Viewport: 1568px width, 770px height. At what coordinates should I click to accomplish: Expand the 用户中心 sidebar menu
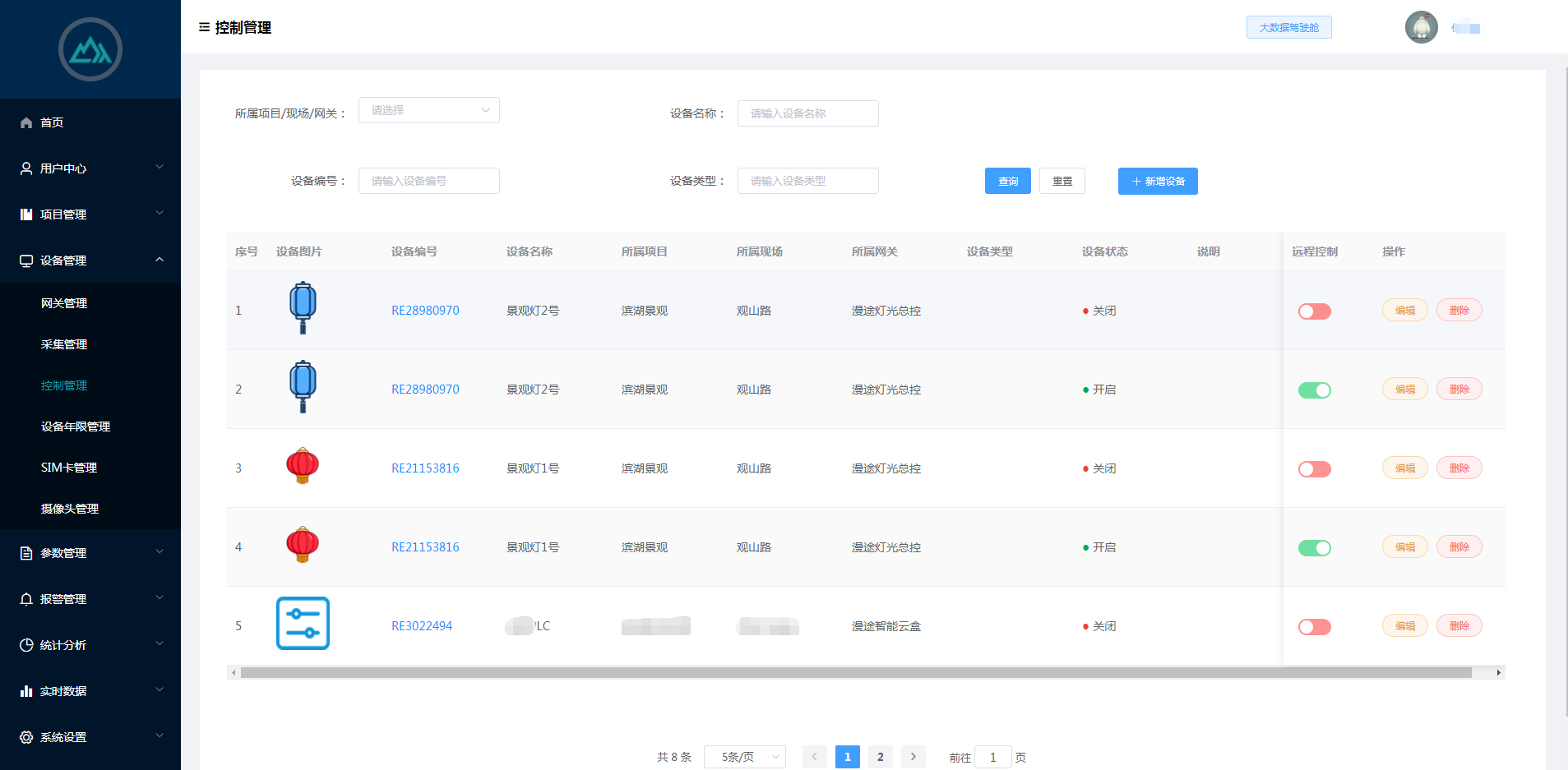(x=90, y=168)
